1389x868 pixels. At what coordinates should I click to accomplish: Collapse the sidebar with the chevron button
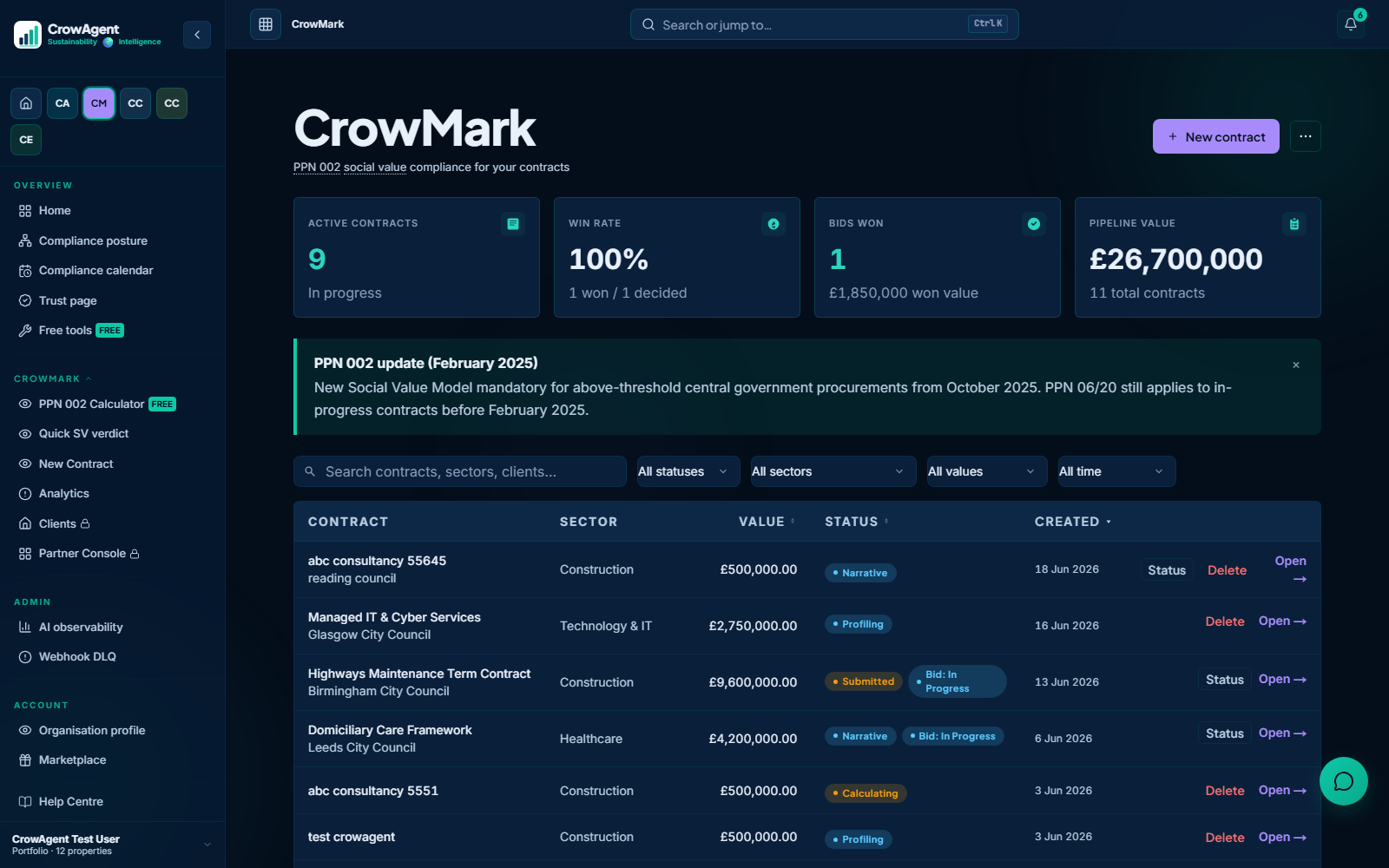pos(197,35)
